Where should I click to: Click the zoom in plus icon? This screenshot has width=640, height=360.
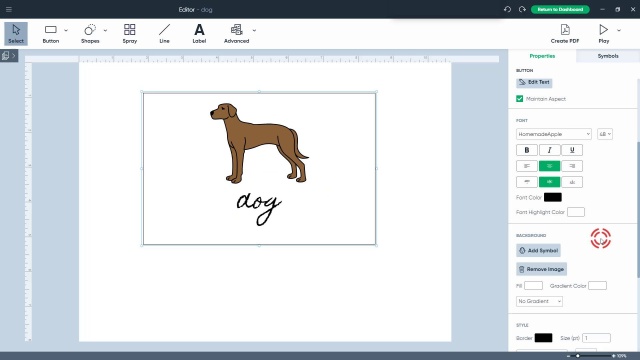point(613,356)
